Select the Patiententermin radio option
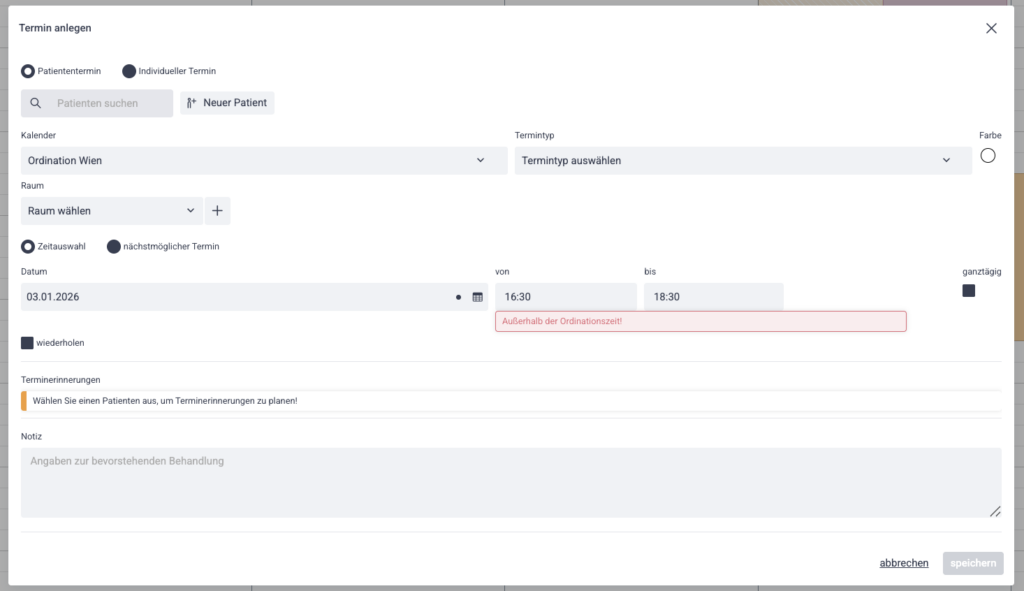This screenshot has width=1024, height=591. [x=28, y=71]
